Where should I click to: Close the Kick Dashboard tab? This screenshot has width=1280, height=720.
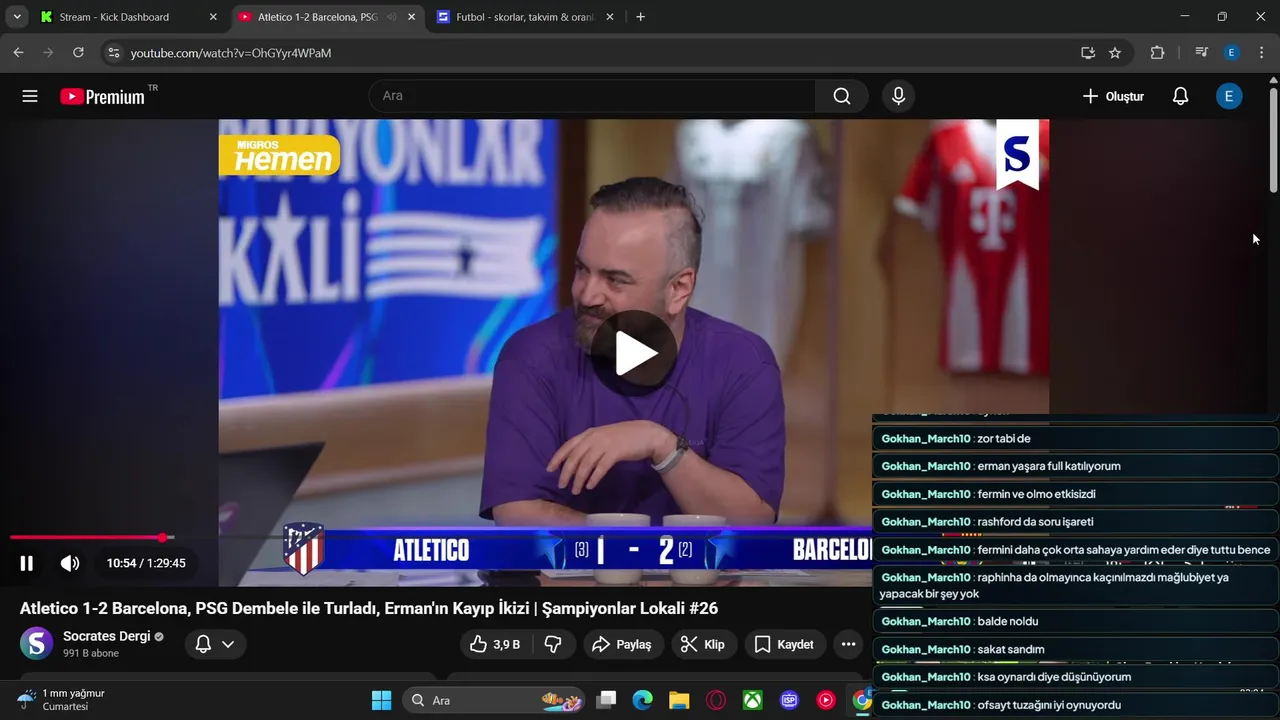(213, 17)
